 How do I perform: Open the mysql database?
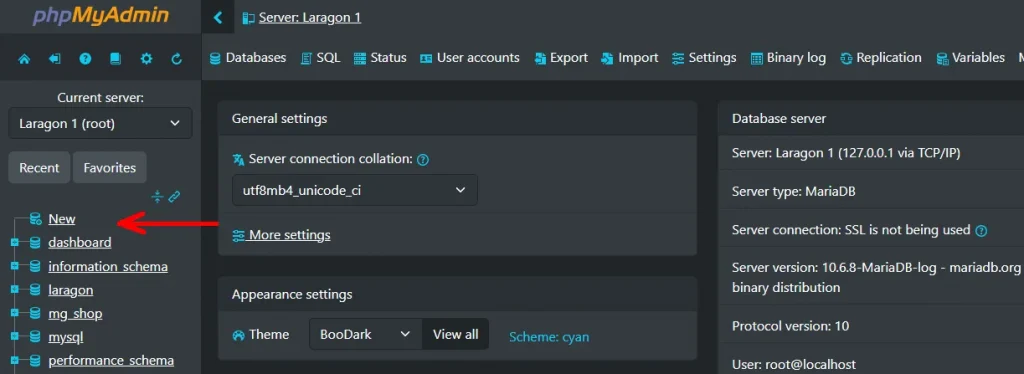pos(65,337)
